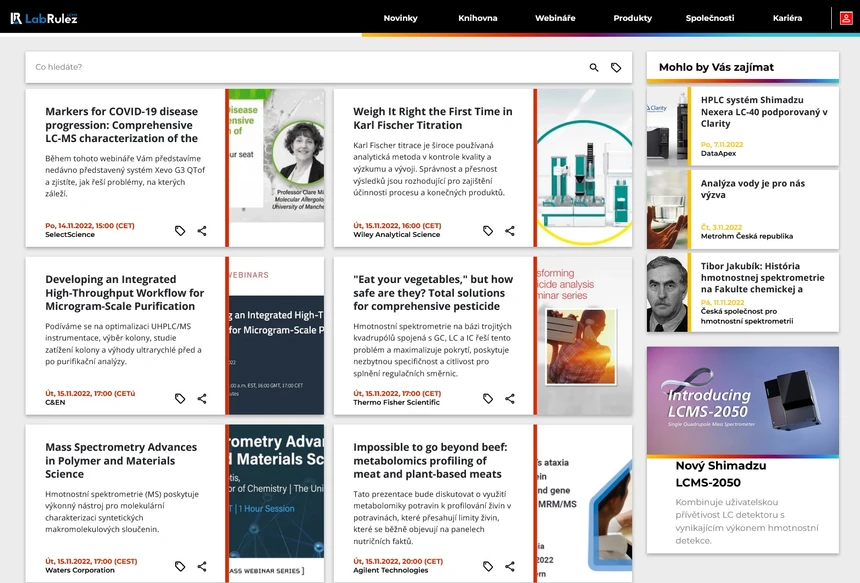Image resolution: width=860 pixels, height=583 pixels.
Task: Click the 'DataApex' source label
Action: click(x=718, y=154)
